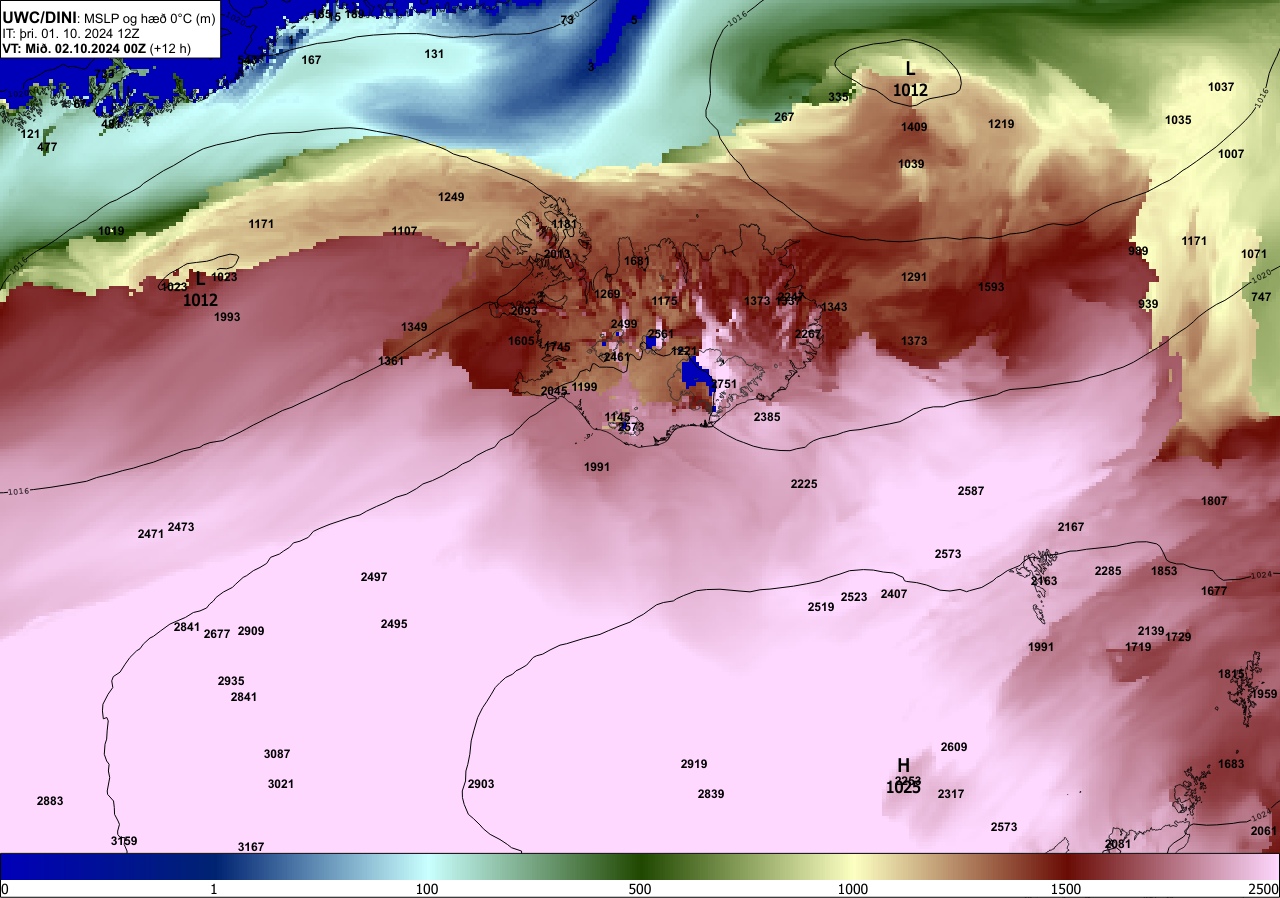Select the initial time line 'IT: þri. 01. 10. 2024 12Z'

pos(71,33)
